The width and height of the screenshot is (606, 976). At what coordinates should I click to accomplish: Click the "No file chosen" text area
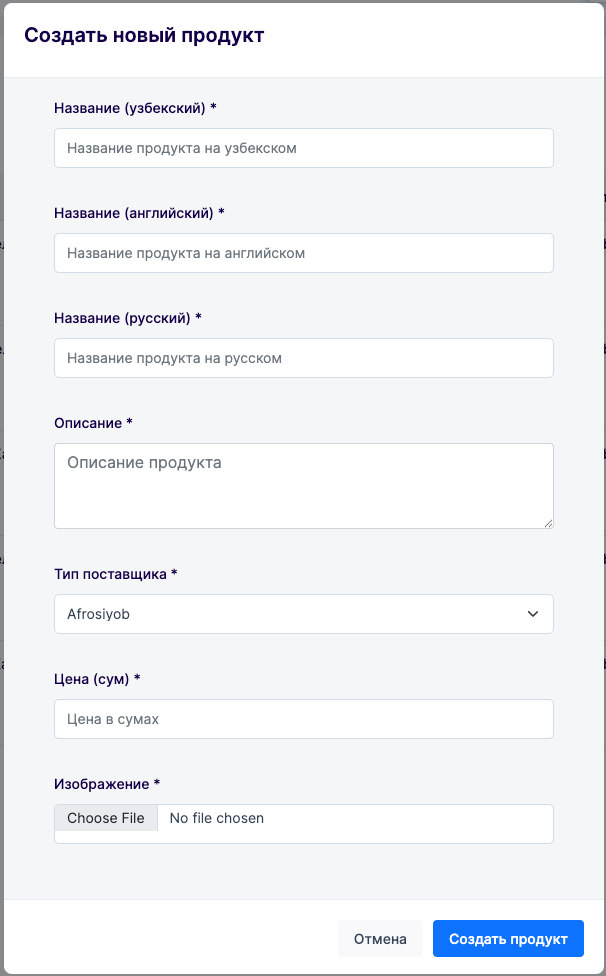coord(217,818)
